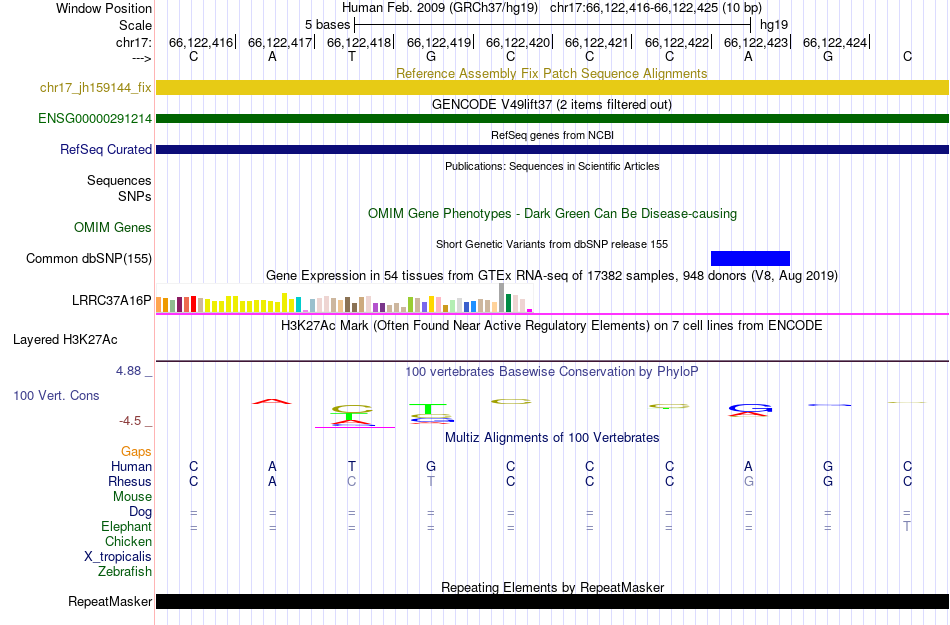The image size is (950, 625).
Task: Click Publications: Sequences in Scientific Articles title
Action: coord(552,166)
